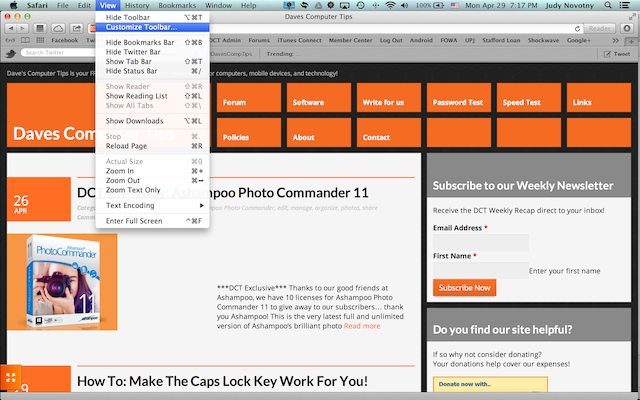Screen dimensions: 640x400
Task: Choose Zoom Out
Action: 153,180
